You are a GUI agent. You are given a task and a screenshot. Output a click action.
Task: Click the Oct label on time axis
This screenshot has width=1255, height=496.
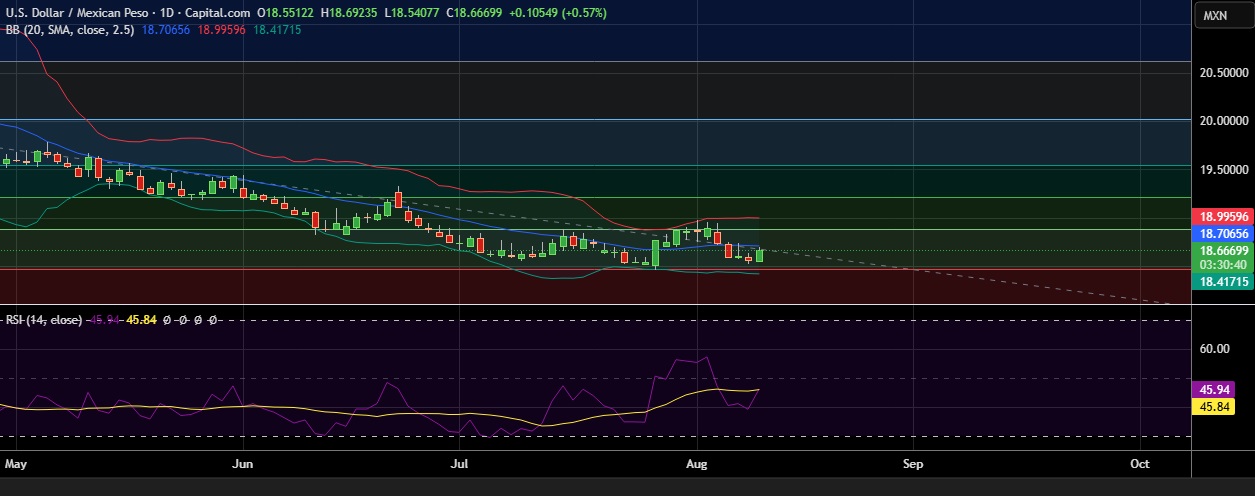(x=1140, y=464)
